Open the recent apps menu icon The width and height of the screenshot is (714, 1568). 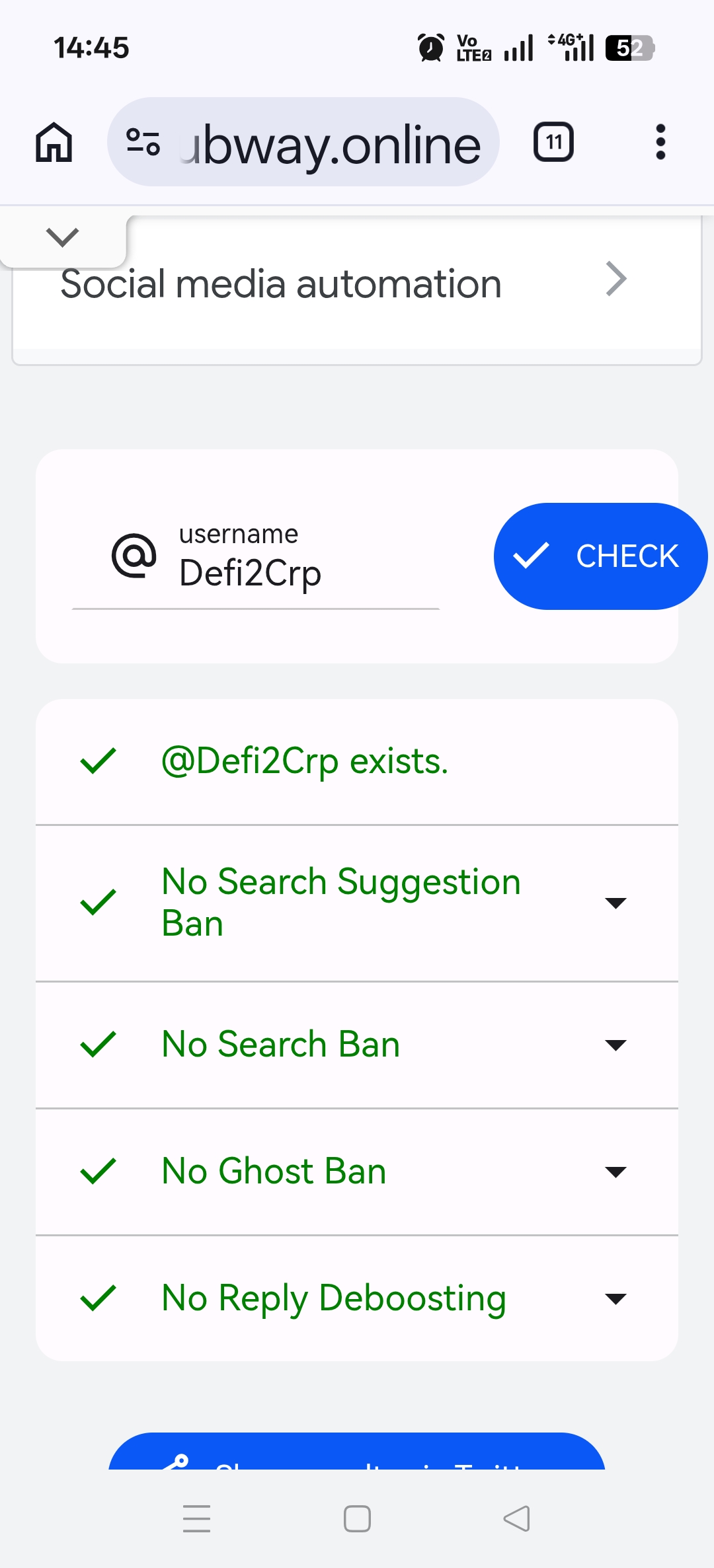tap(197, 1518)
